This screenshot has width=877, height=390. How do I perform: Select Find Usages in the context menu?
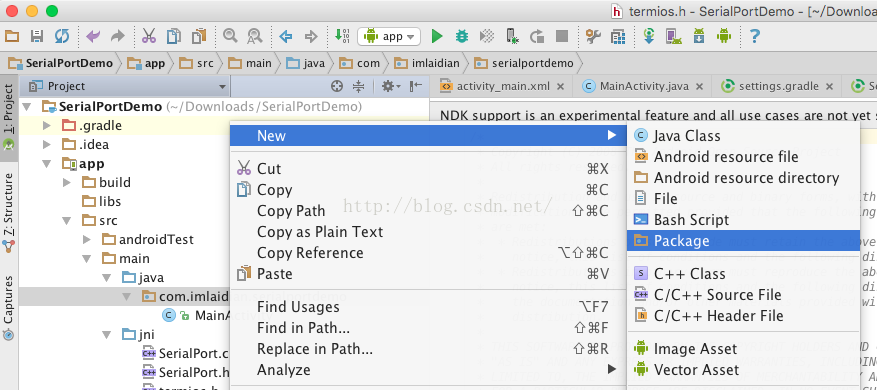click(x=428, y=307)
